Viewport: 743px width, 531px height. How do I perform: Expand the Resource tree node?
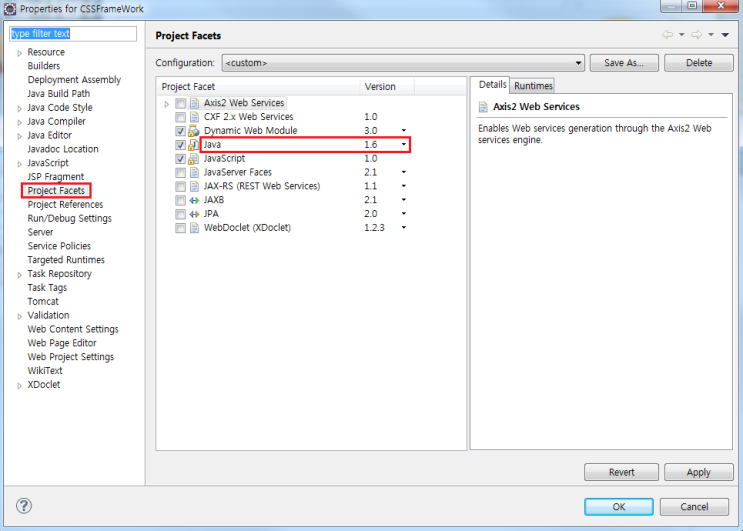[19, 53]
